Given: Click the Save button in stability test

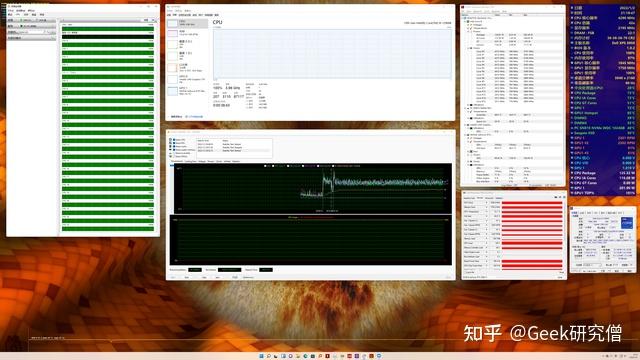Looking at the screenshot, I should click(218, 277).
